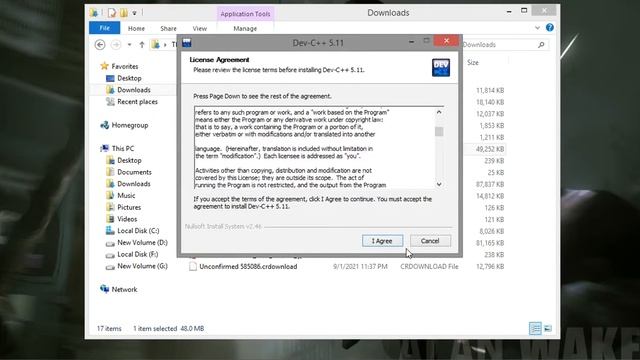
Task: Click the Explorer help question mark icon
Action: 550,27
